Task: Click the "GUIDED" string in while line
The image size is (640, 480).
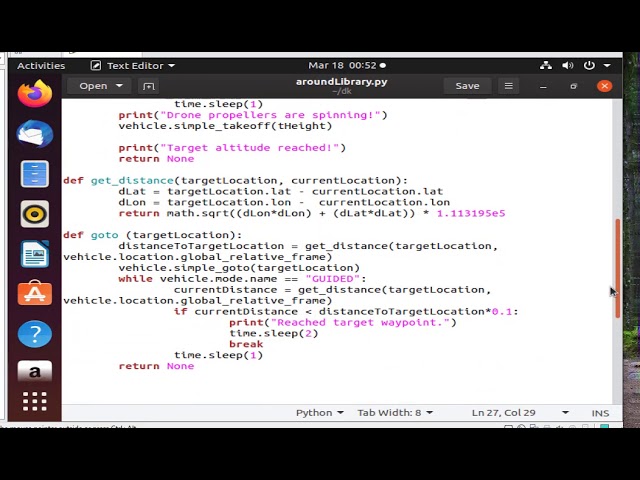Action: (333, 279)
